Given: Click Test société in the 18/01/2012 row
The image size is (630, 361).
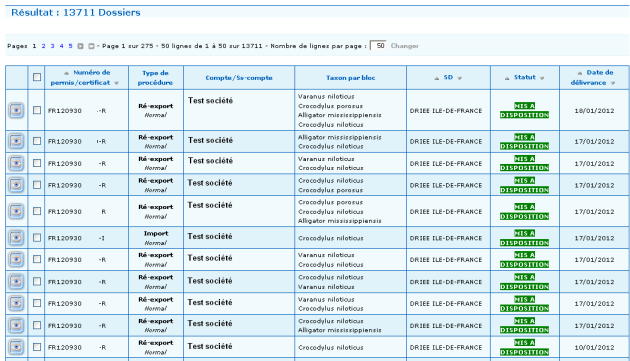Looking at the screenshot, I should click(211, 101).
